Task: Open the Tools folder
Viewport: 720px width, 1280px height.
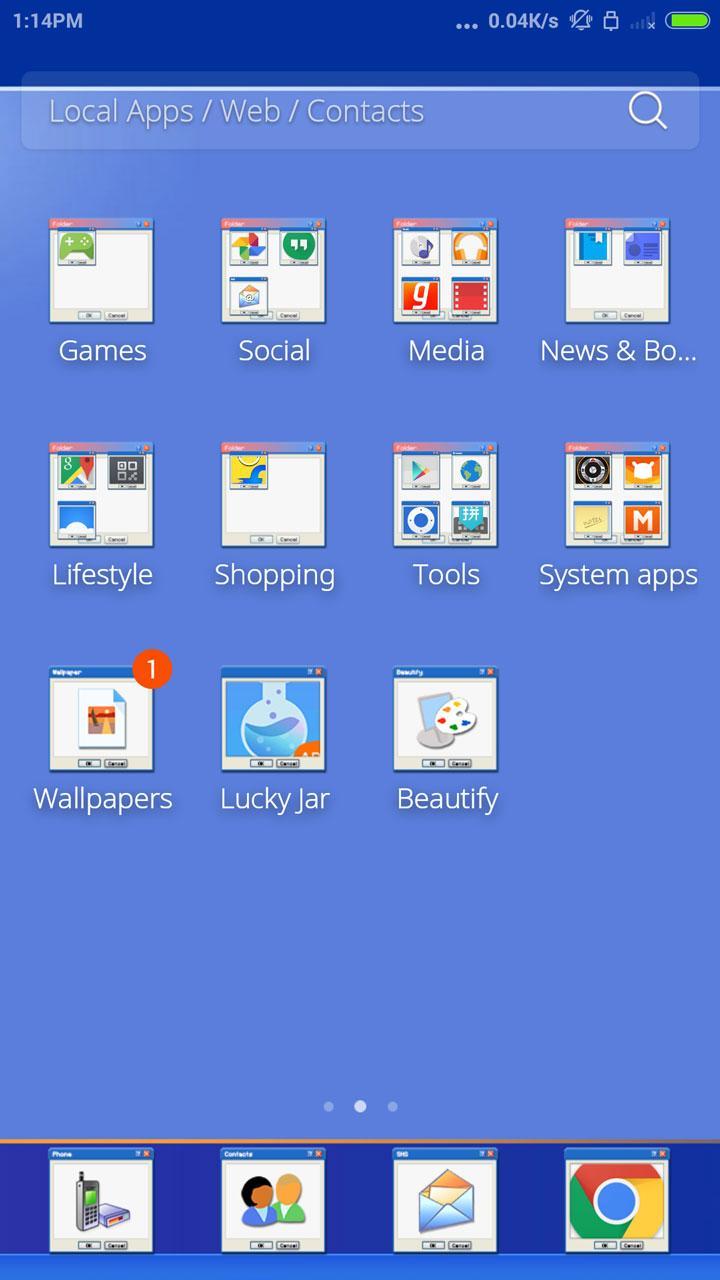Action: pyautogui.click(x=446, y=495)
